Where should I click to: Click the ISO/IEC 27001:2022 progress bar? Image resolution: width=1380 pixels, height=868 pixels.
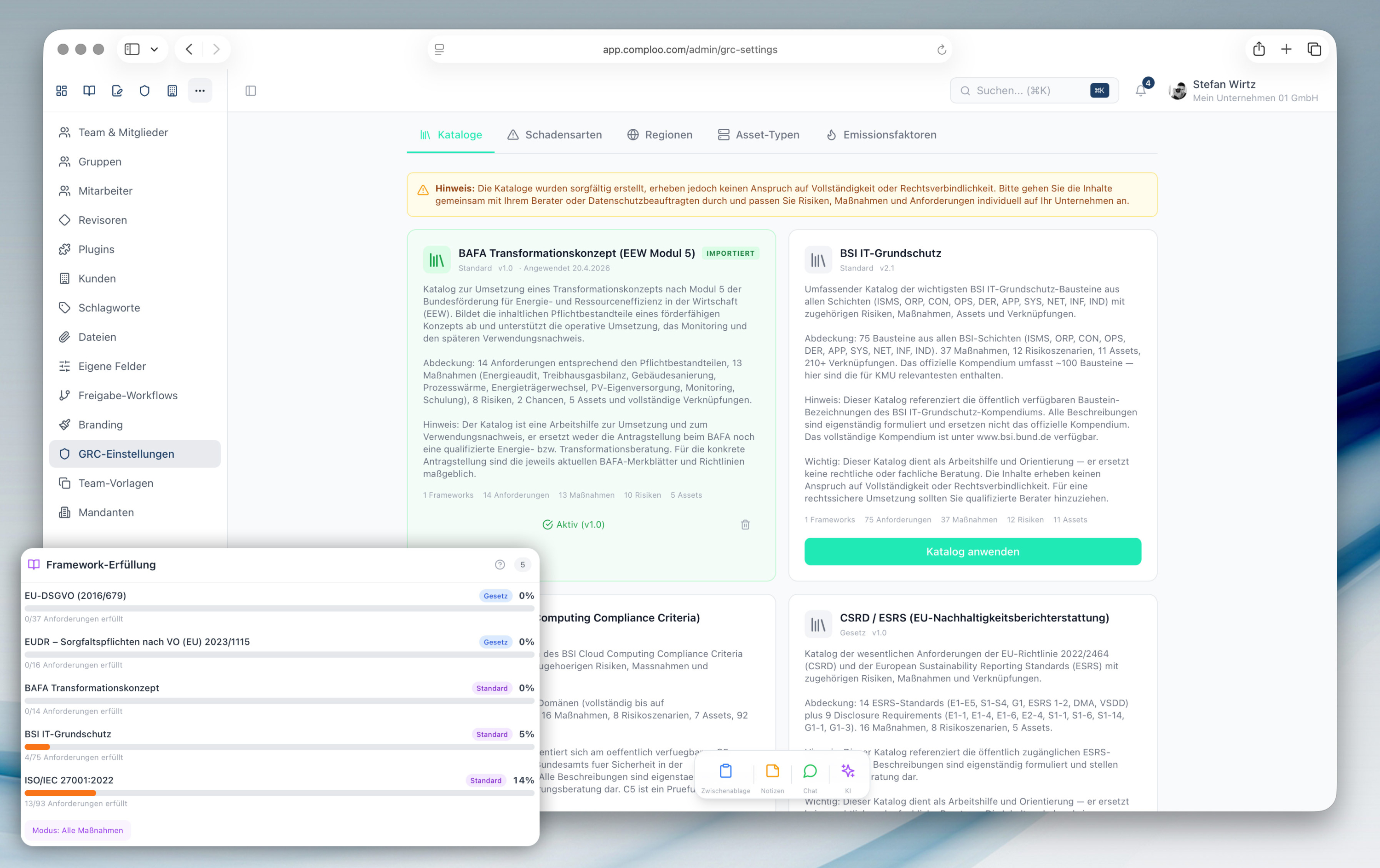point(279,793)
